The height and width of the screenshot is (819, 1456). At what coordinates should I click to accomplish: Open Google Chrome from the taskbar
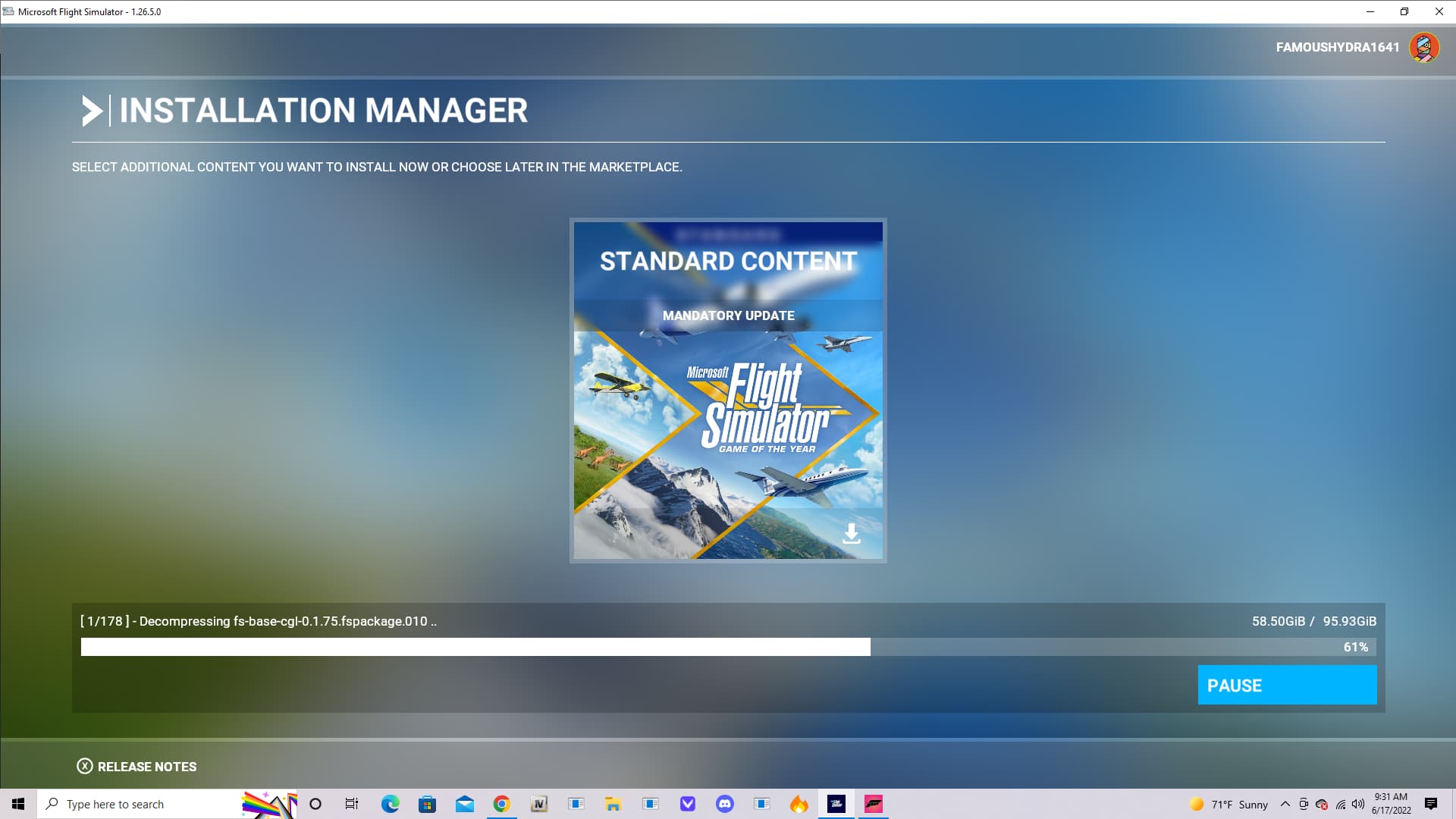pos(501,804)
